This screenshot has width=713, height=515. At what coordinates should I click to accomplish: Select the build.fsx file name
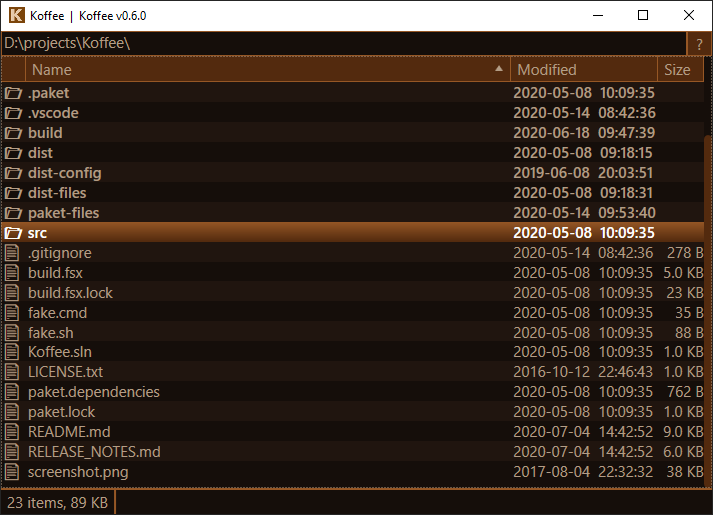55,273
